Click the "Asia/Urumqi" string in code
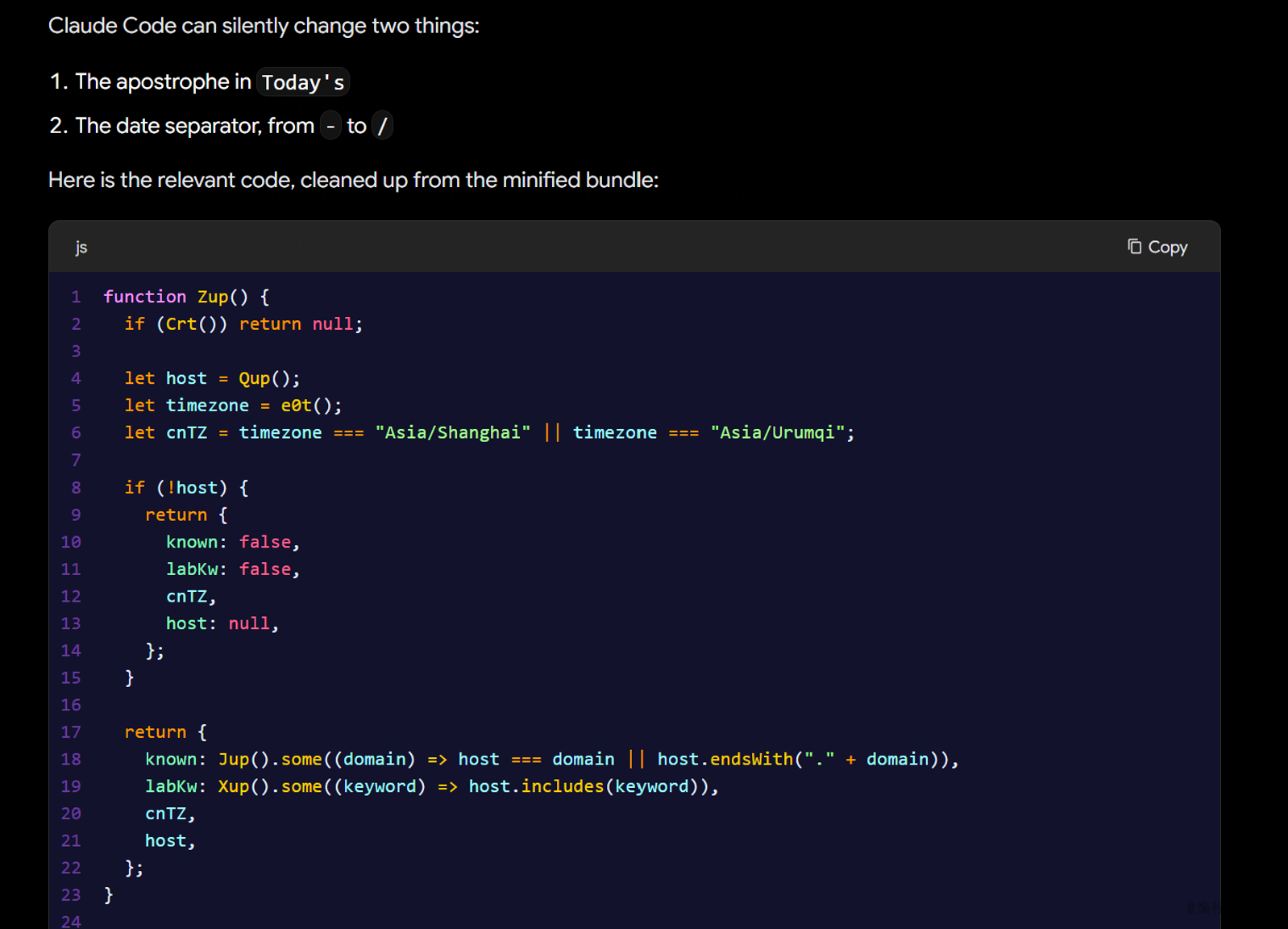 (778, 433)
